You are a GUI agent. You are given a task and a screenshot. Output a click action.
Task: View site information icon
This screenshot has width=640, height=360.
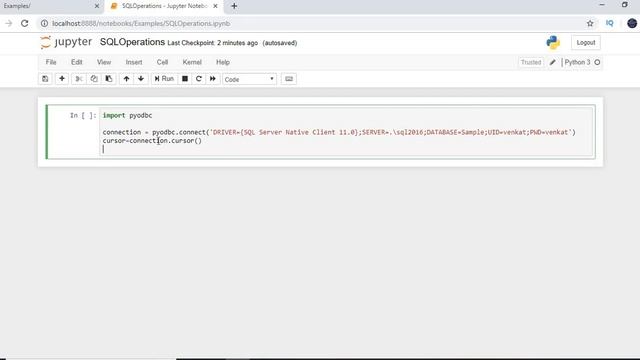(44, 24)
